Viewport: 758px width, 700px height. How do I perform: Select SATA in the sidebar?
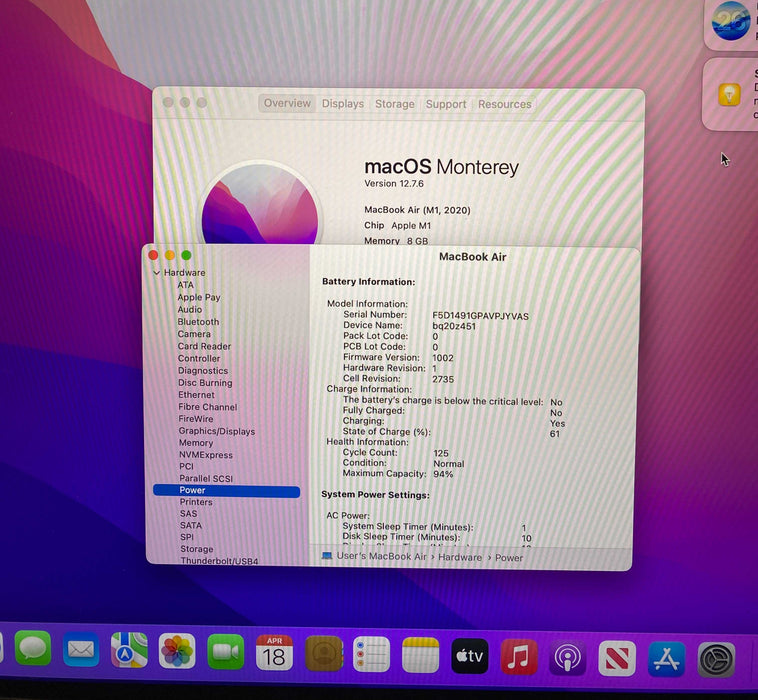click(190, 525)
